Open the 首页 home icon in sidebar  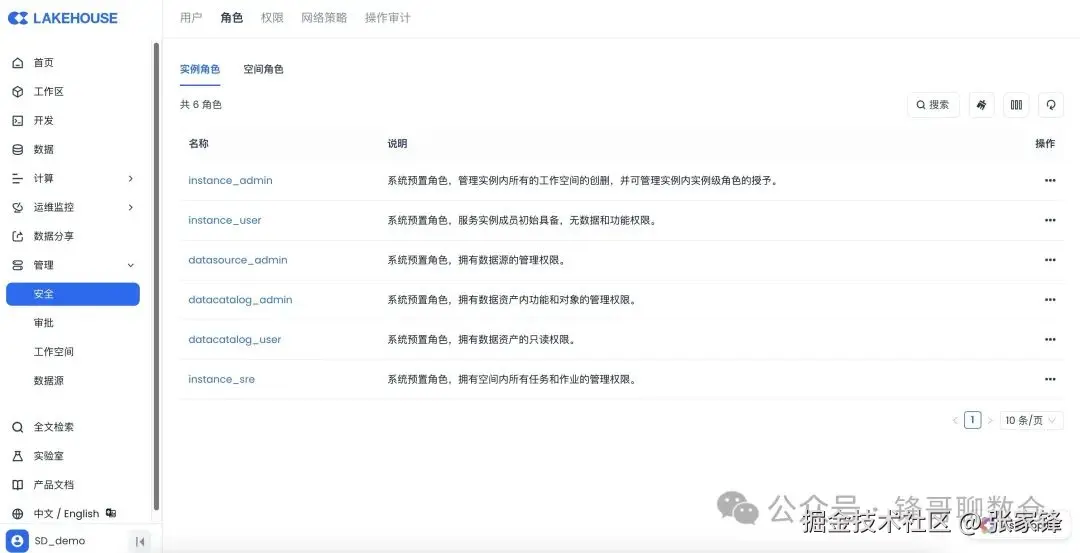pyautogui.click(x=18, y=63)
